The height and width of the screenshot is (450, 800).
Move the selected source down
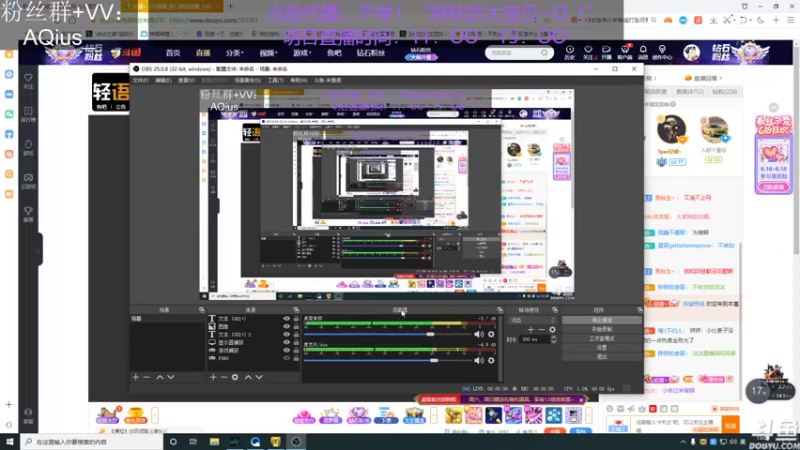coord(259,377)
